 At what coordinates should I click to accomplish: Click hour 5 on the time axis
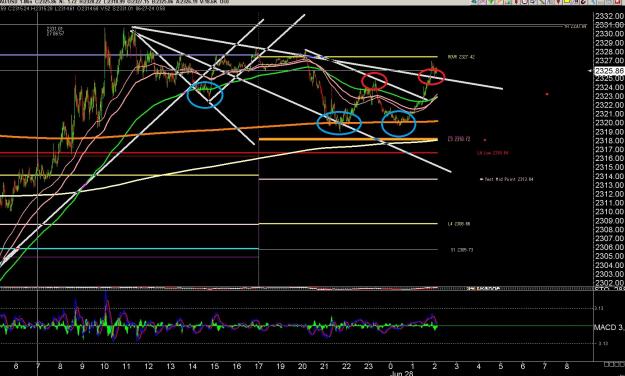tap(501, 366)
